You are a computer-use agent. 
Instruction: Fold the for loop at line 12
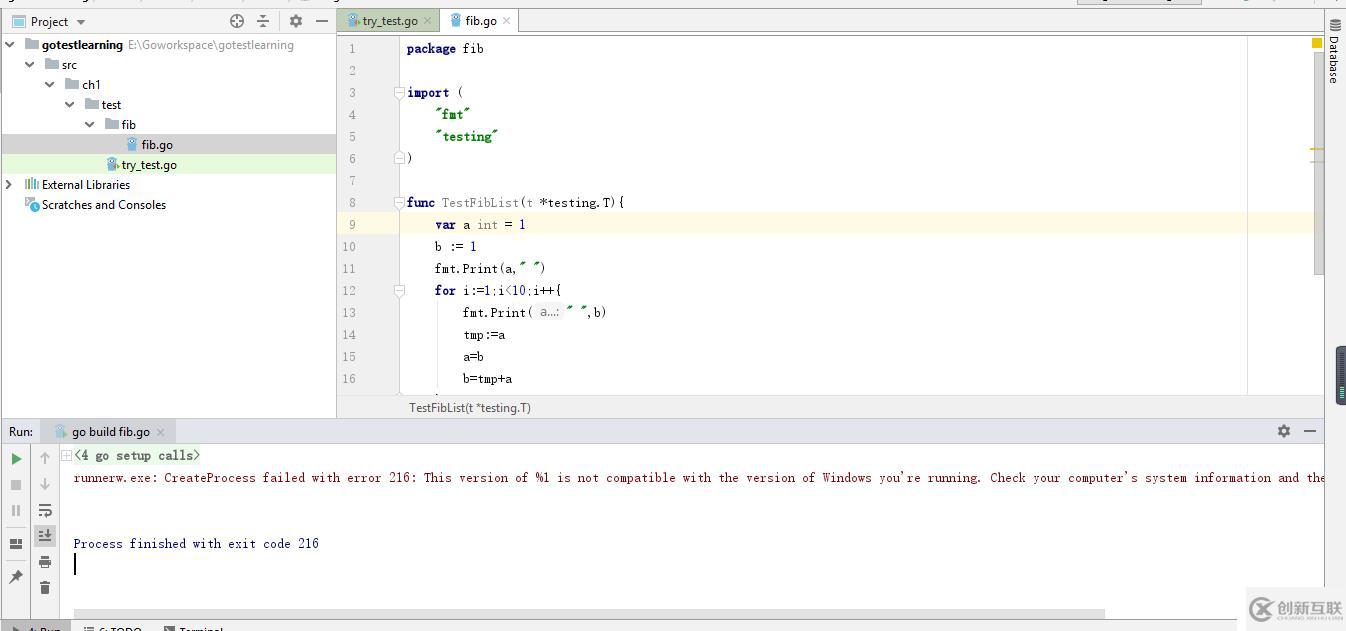pos(399,290)
